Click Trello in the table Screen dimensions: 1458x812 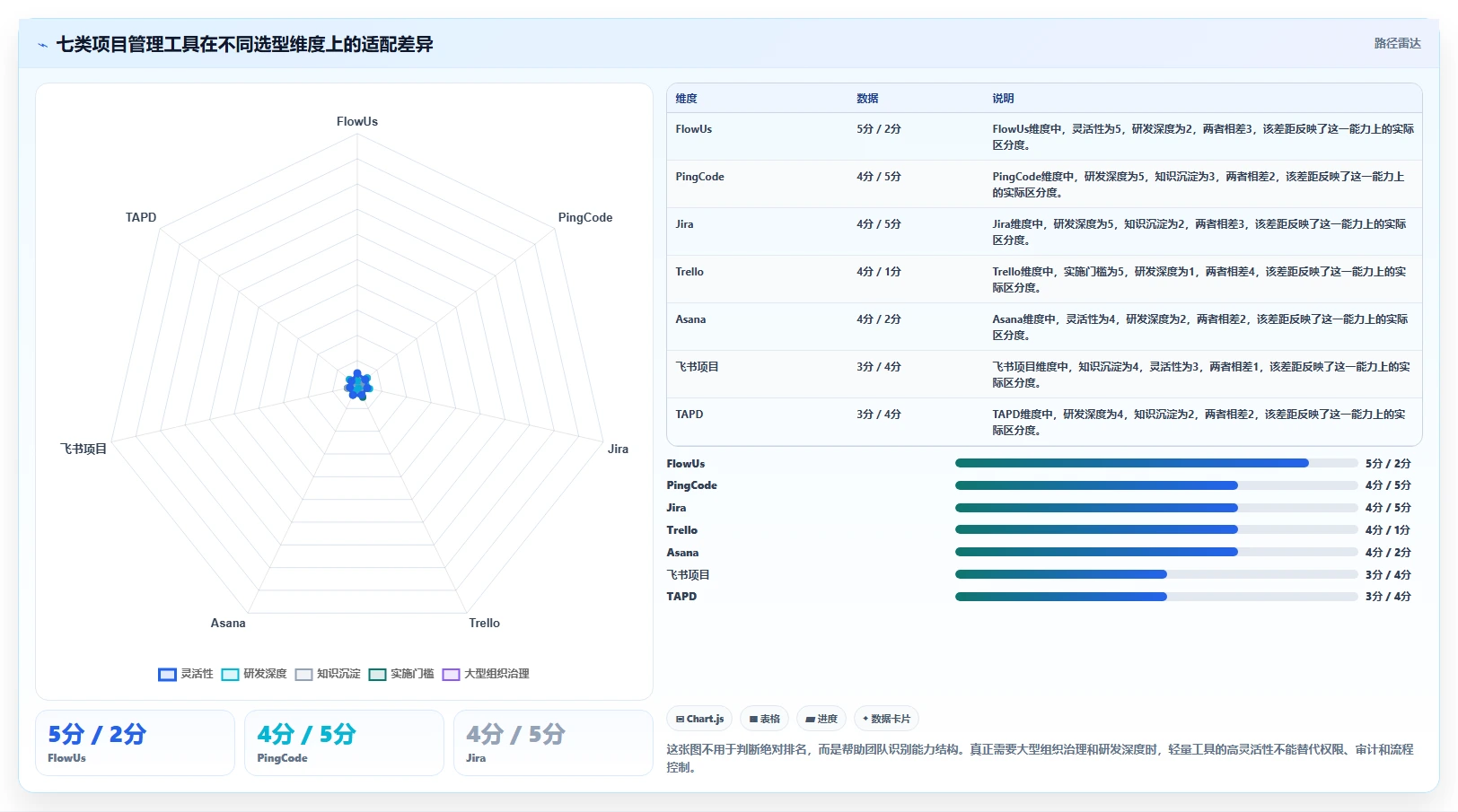click(x=689, y=272)
